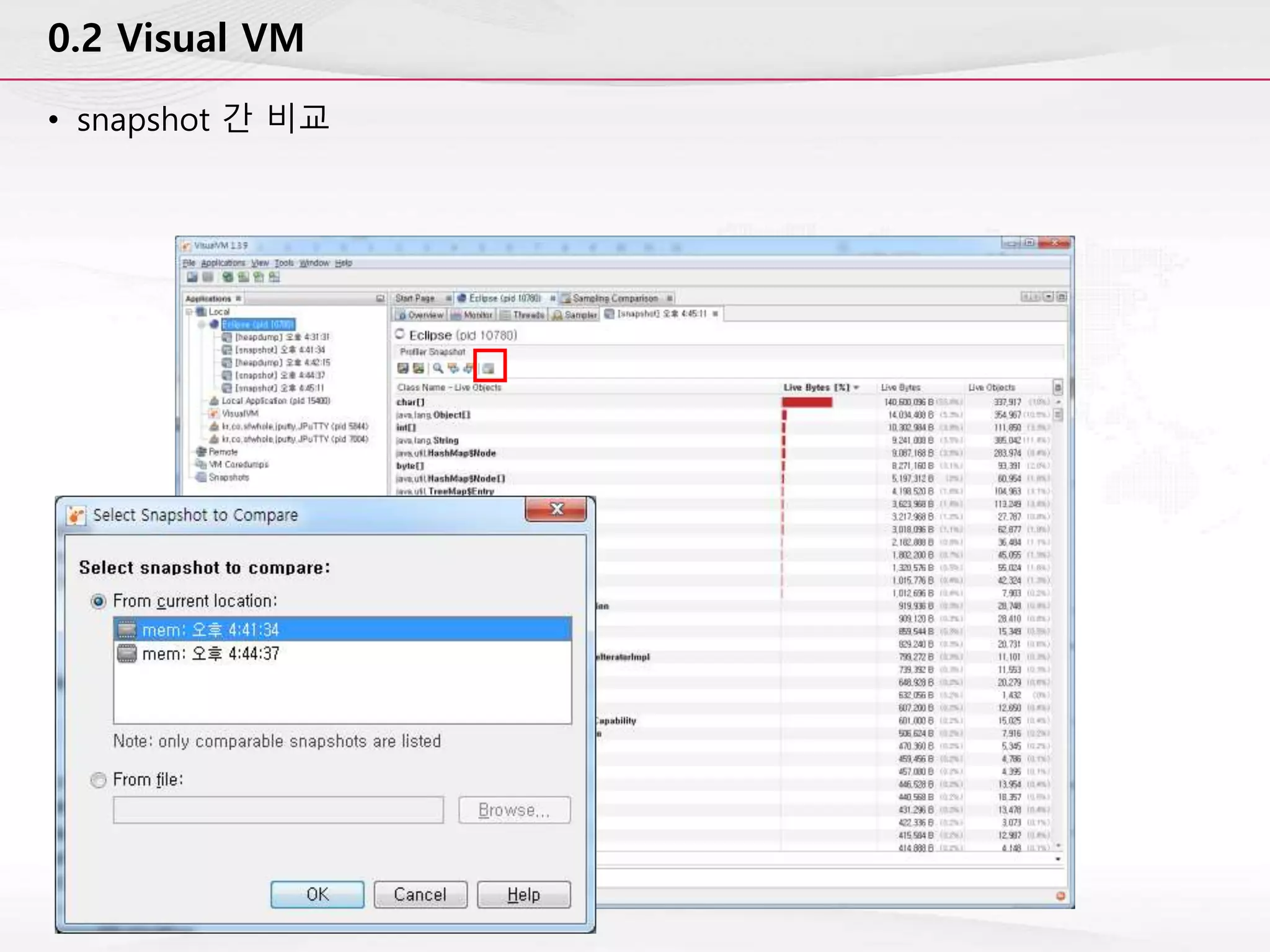Open the Monitor subtab
The width and height of the screenshot is (1270, 952).
click(472, 315)
